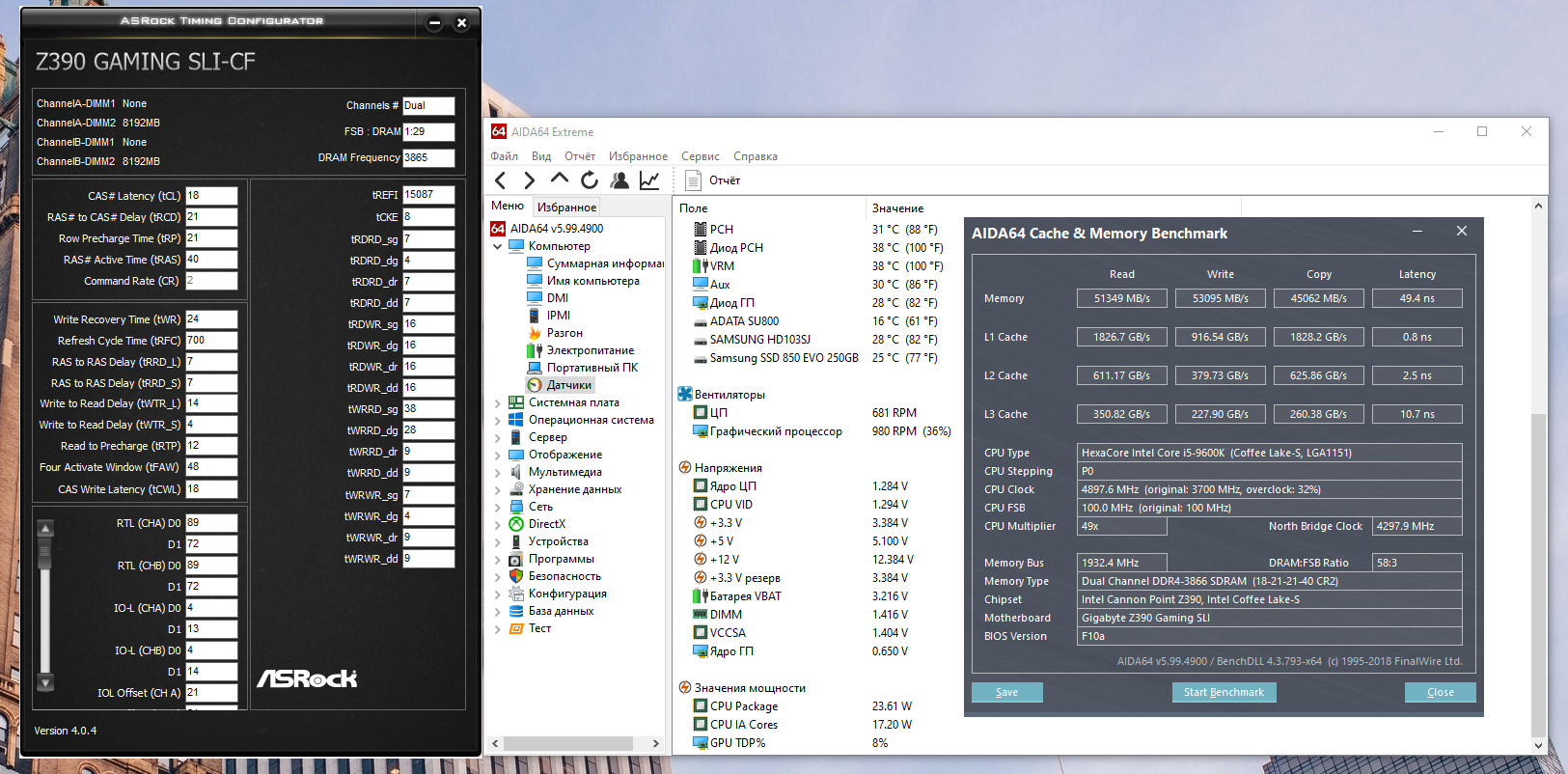This screenshot has width=1568, height=774.
Task: Expand the Мультимедиа tree node
Action: 498,472
